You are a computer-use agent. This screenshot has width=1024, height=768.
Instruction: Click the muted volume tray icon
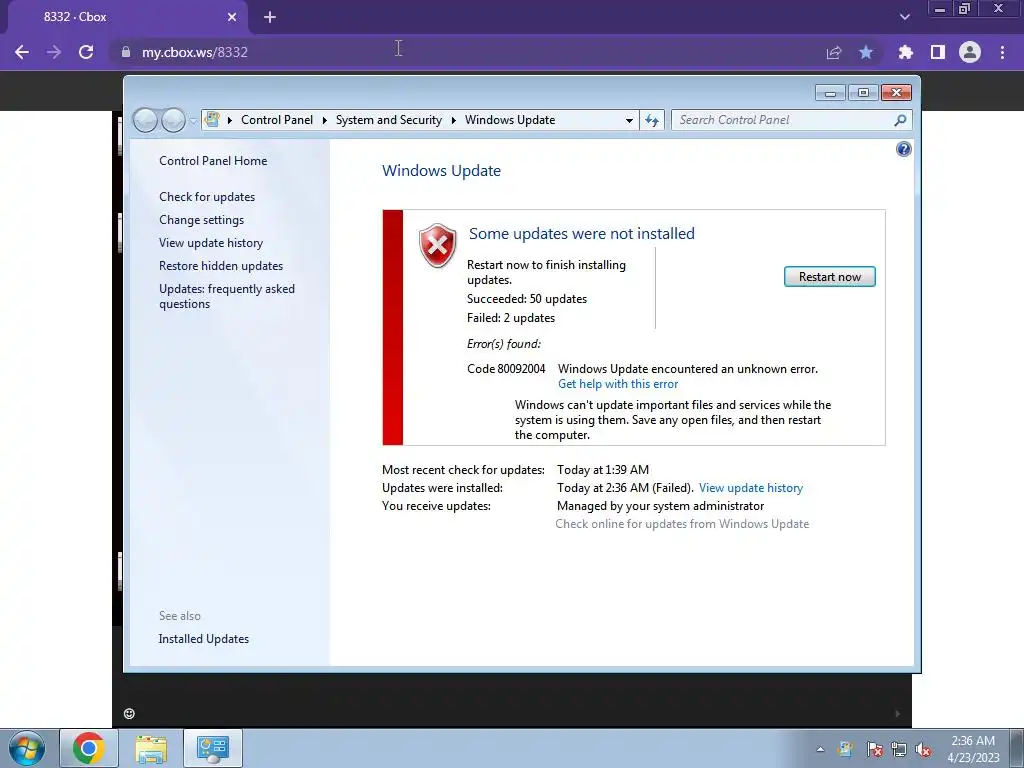(923, 749)
